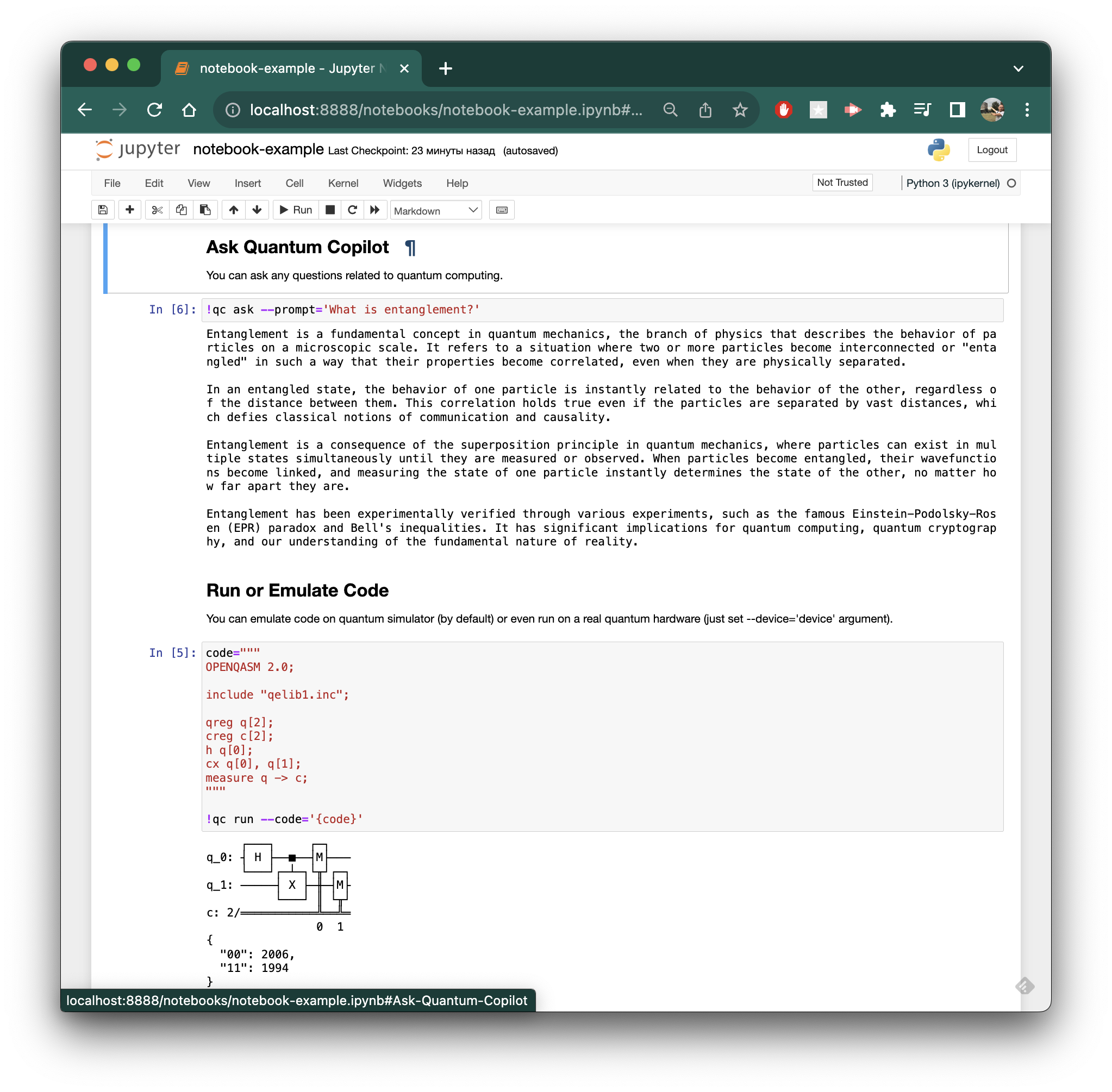Screen dimensions: 1112x1092
Task: Cut selected cells with scissors icon
Action: (x=157, y=210)
